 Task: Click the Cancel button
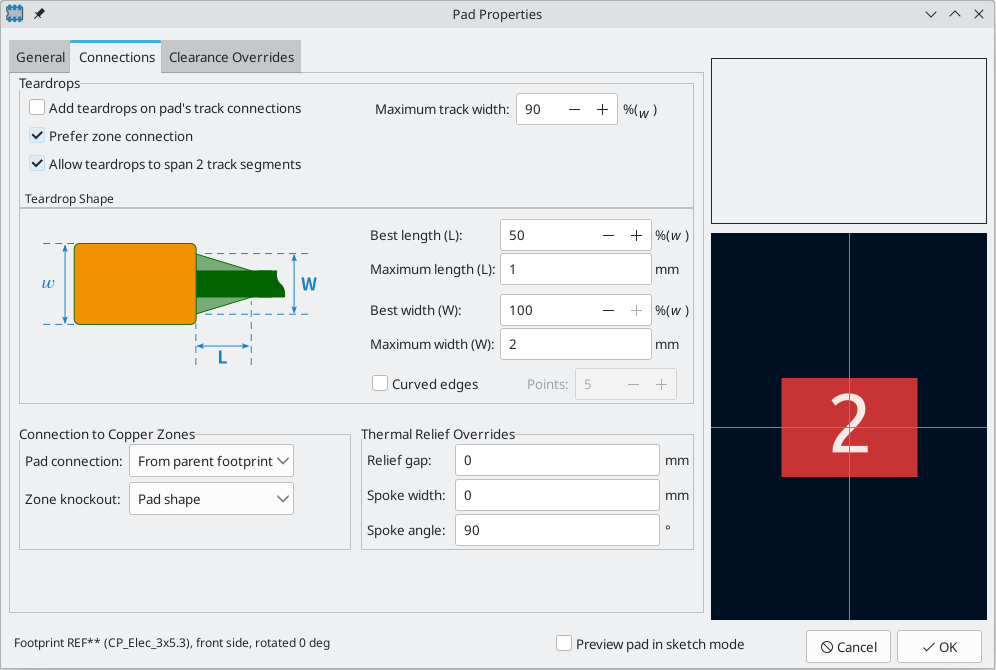pyautogui.click(x=848, y=647)
